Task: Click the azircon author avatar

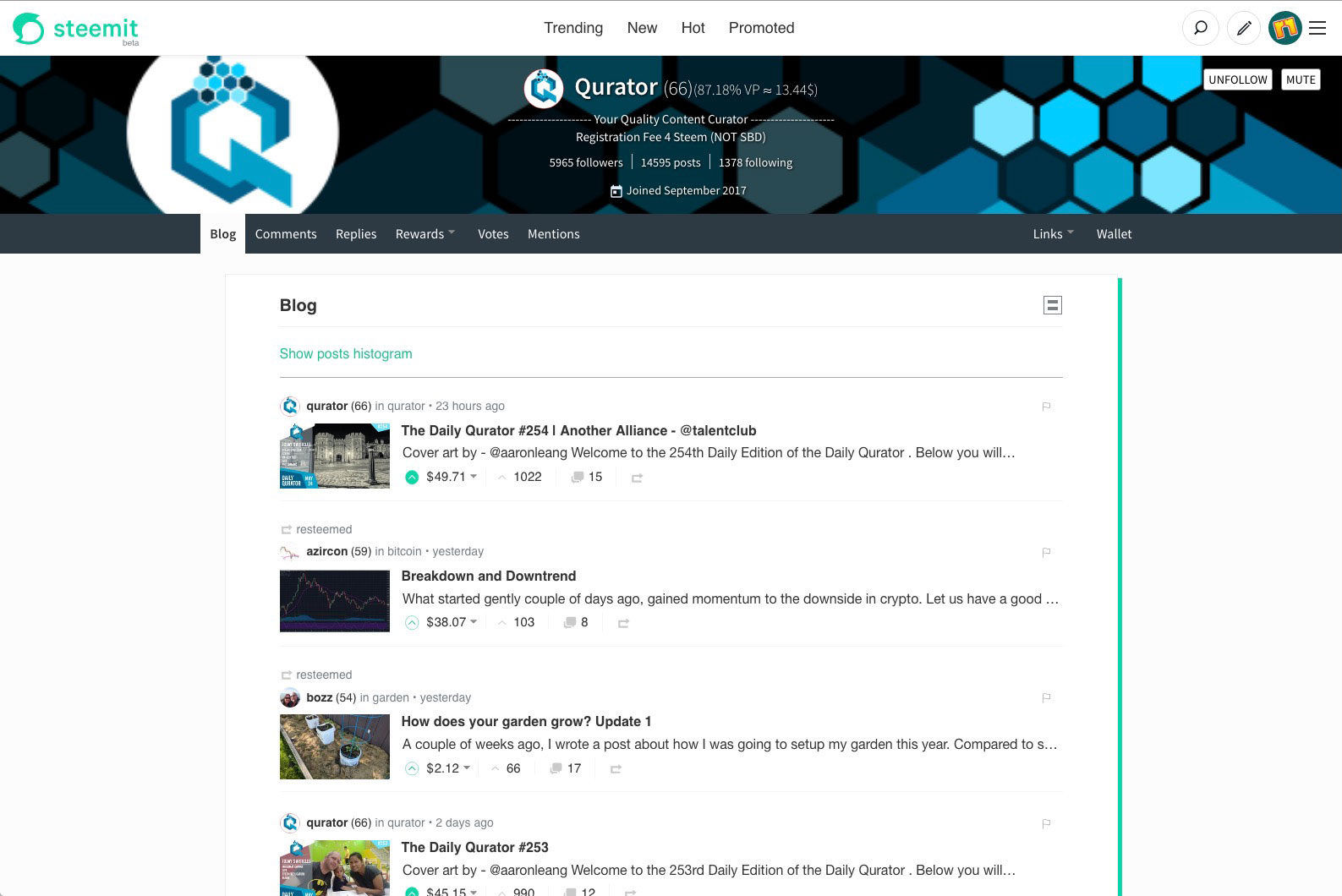Action: coord(290,552)
